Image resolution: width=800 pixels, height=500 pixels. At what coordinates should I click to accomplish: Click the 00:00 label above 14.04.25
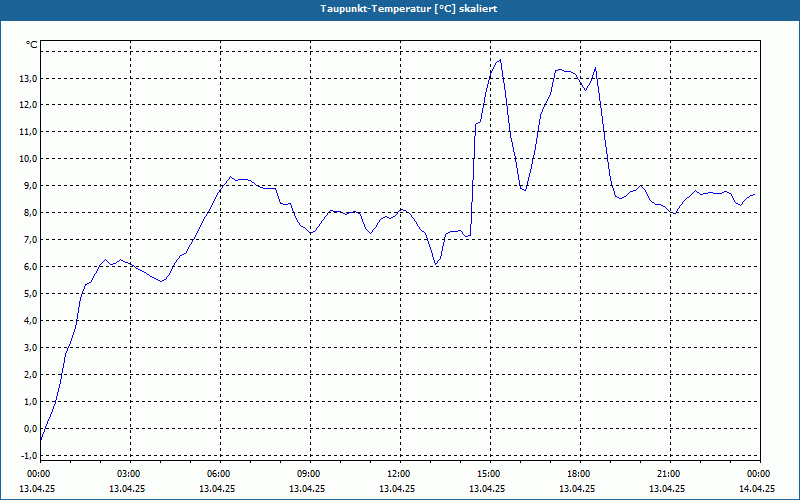759,474
